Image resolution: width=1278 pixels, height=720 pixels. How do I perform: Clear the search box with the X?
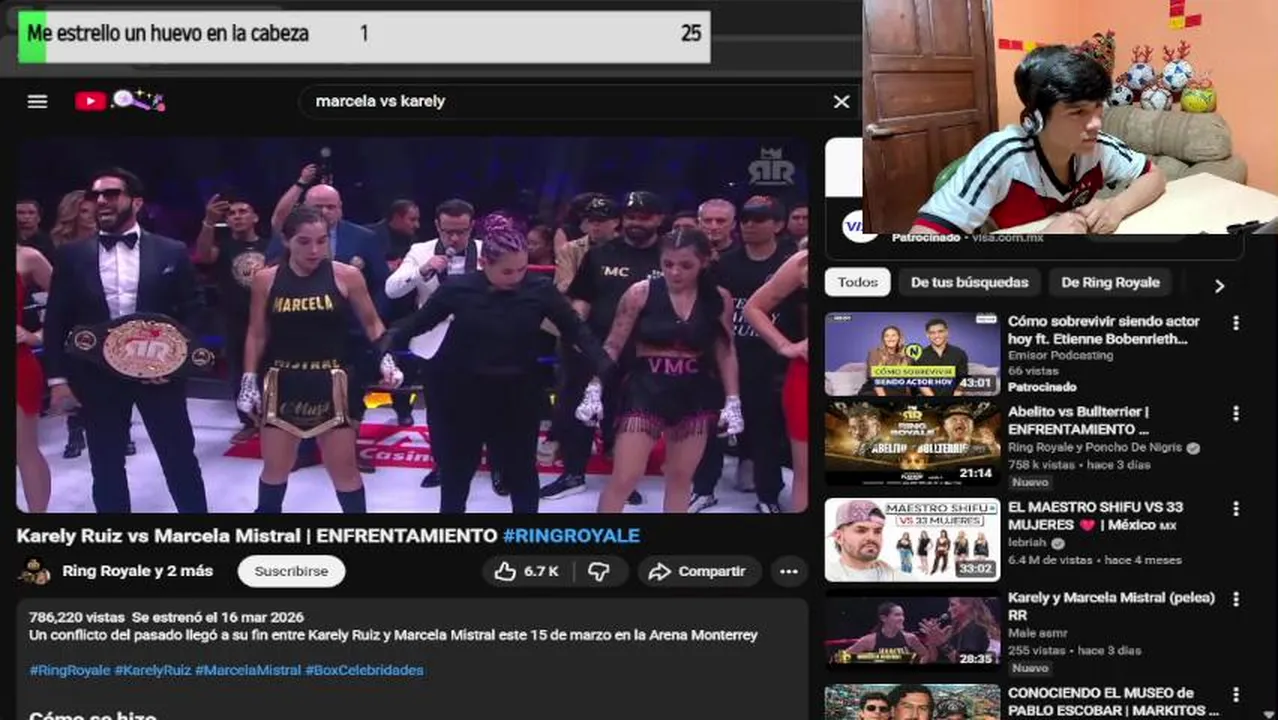point(842,102)
